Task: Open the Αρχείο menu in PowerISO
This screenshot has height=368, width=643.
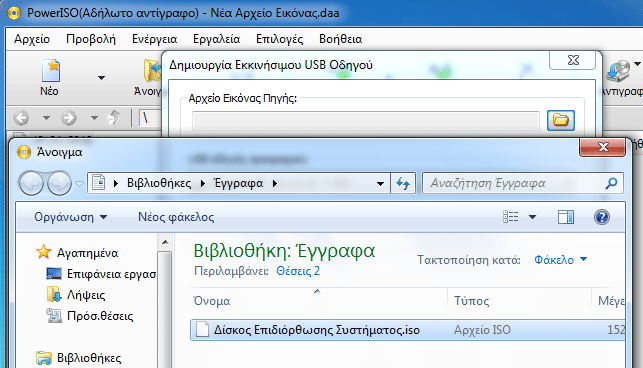Action: click(32, 39)
